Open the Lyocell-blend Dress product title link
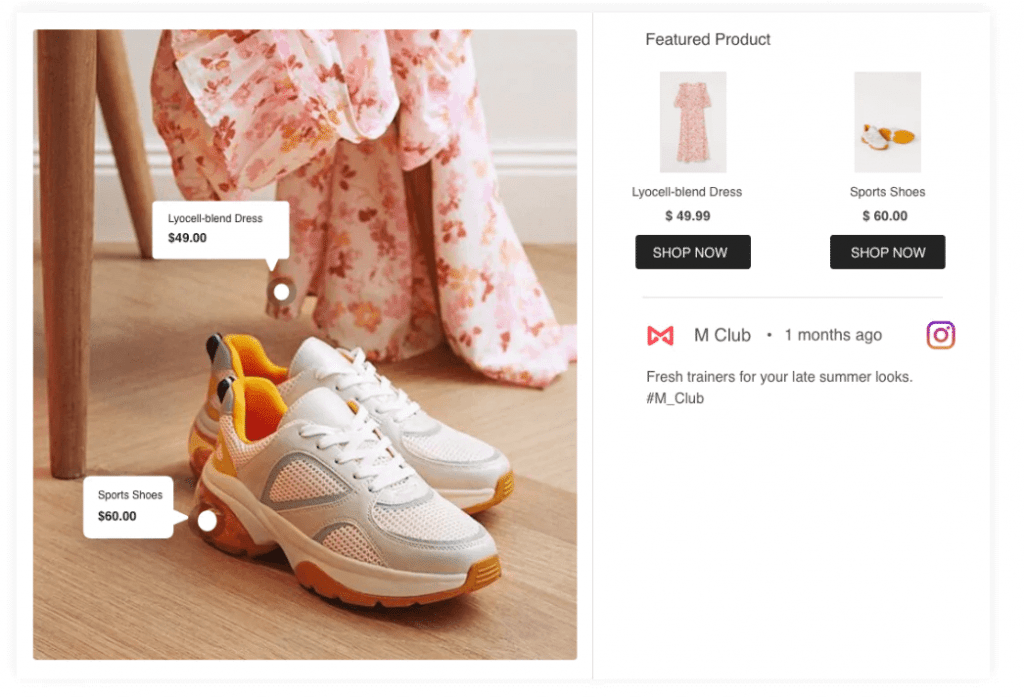 coord(687,192)
